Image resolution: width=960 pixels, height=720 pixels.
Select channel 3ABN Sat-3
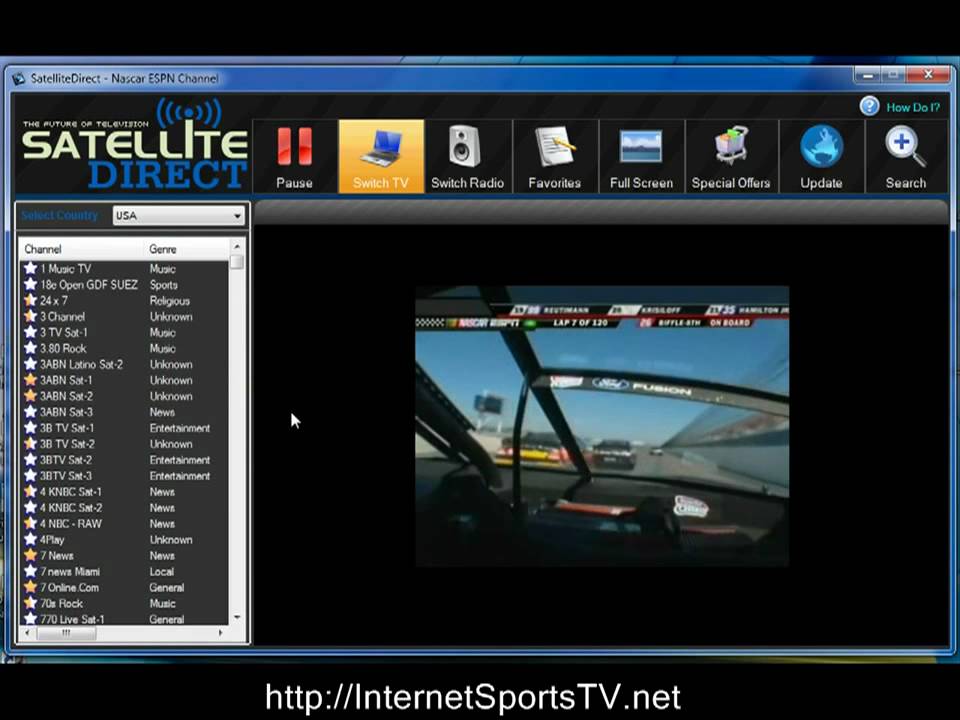(x=124, y=412)
